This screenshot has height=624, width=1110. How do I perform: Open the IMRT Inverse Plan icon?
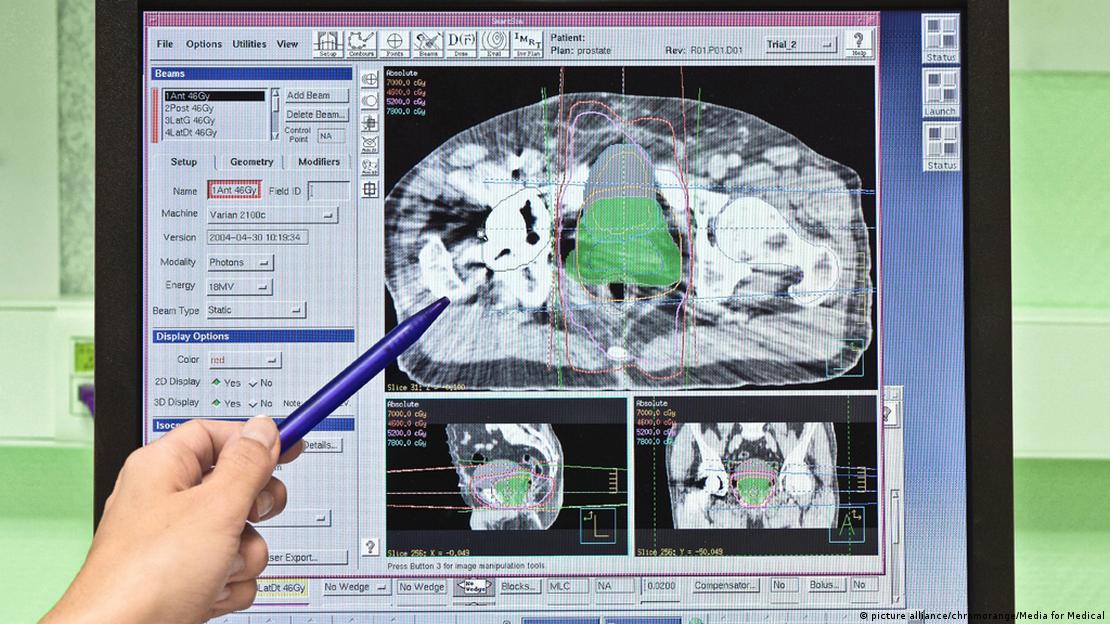[528, 44]
